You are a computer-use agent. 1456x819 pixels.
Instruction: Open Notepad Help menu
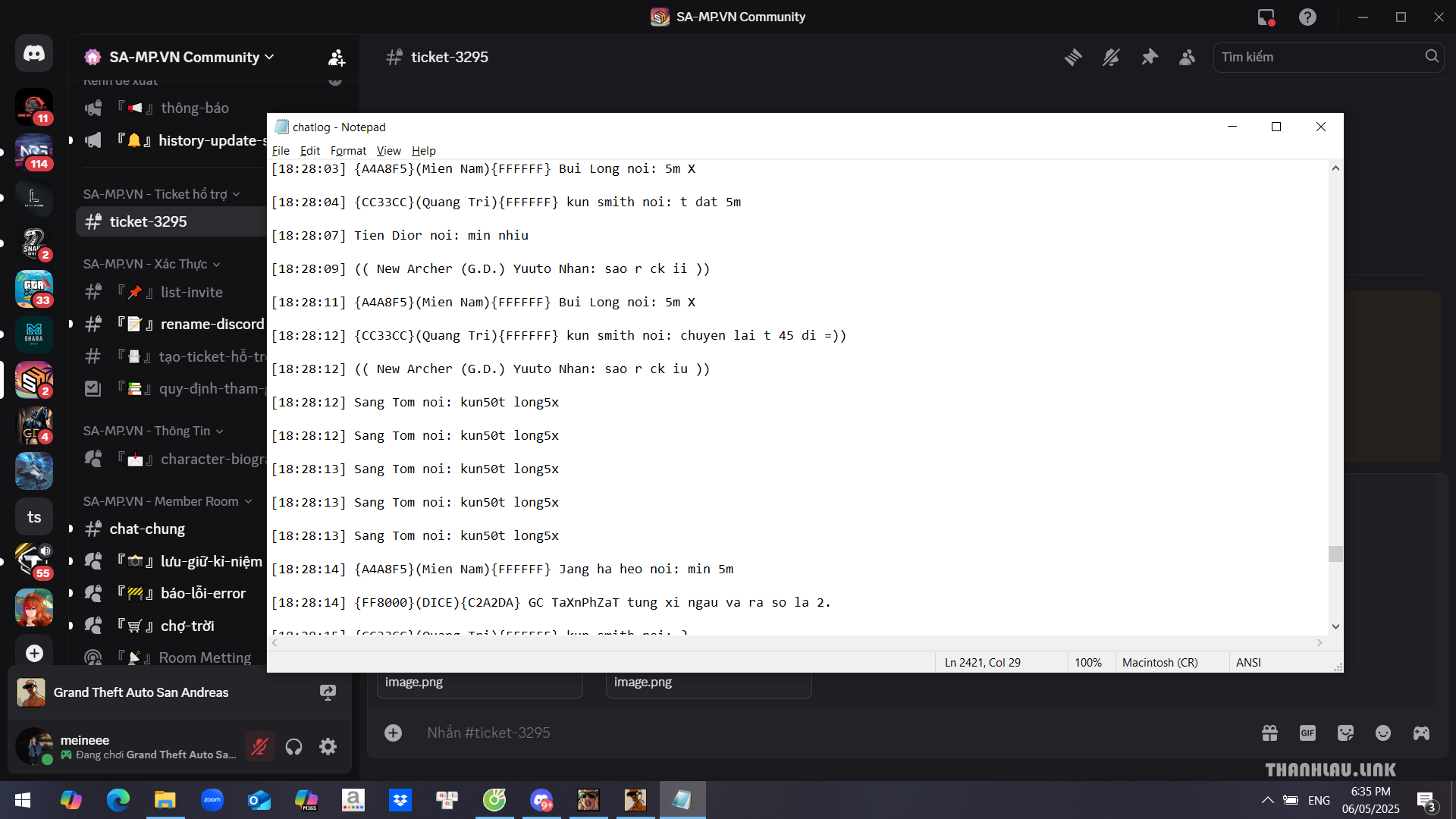(x=424, y=151)
